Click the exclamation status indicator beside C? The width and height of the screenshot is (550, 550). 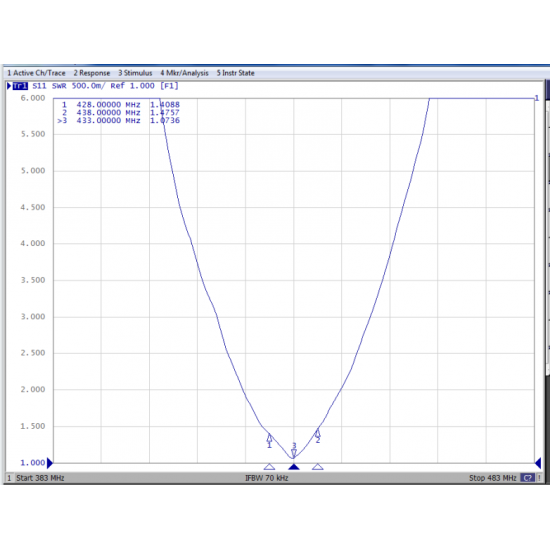[539, 478]
